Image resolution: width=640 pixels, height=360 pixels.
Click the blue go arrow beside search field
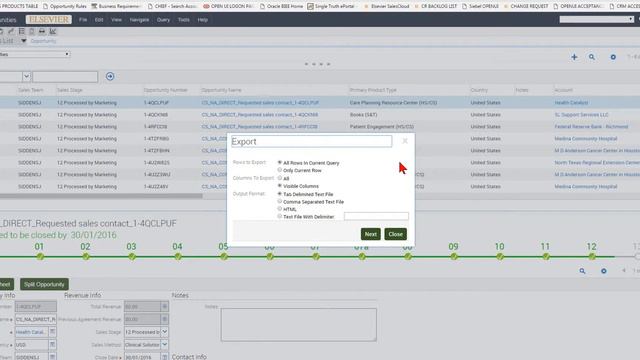pos(110,76)
